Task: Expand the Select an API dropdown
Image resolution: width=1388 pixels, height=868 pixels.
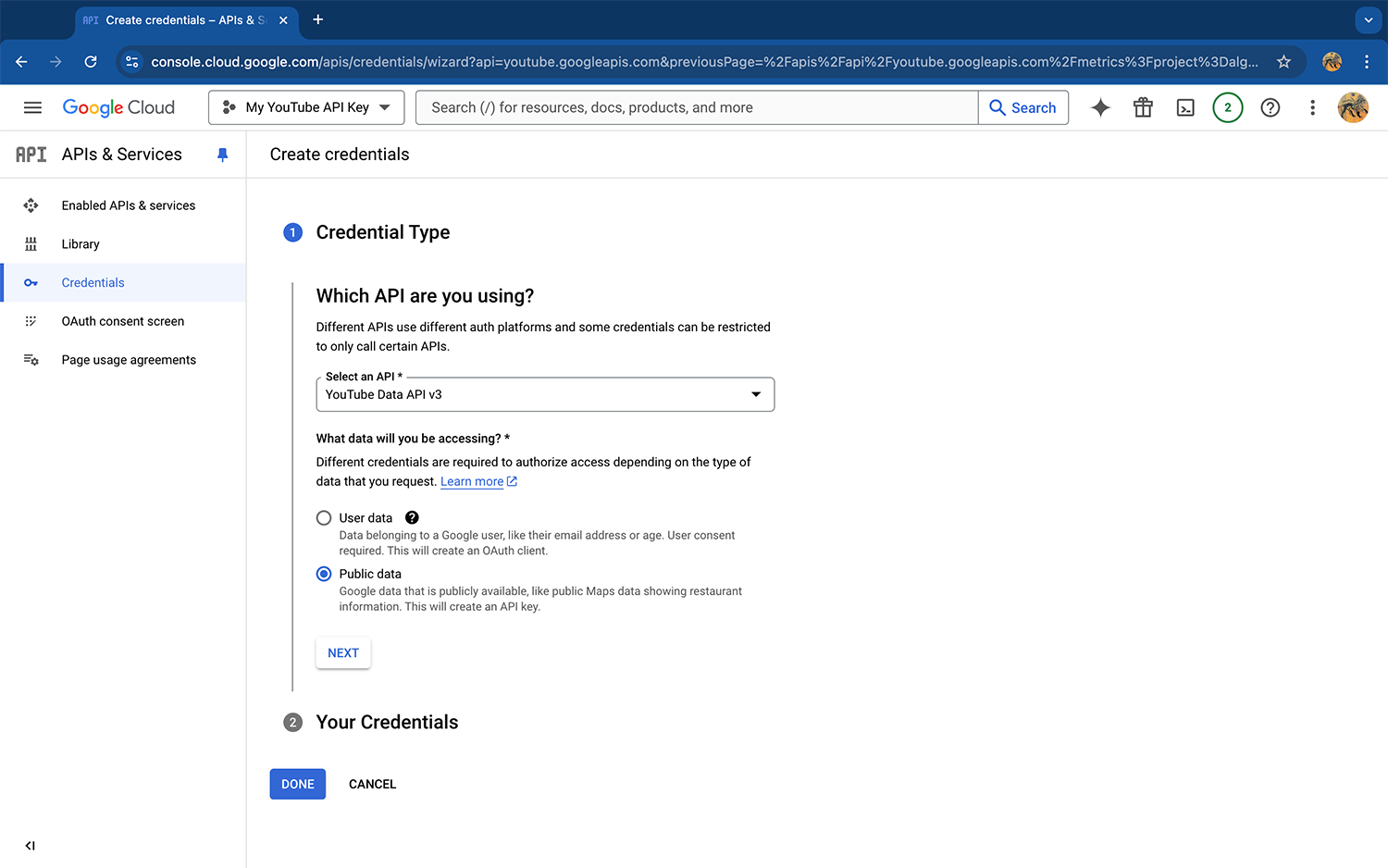Action: pyautogui.click(x=545, y=394)
